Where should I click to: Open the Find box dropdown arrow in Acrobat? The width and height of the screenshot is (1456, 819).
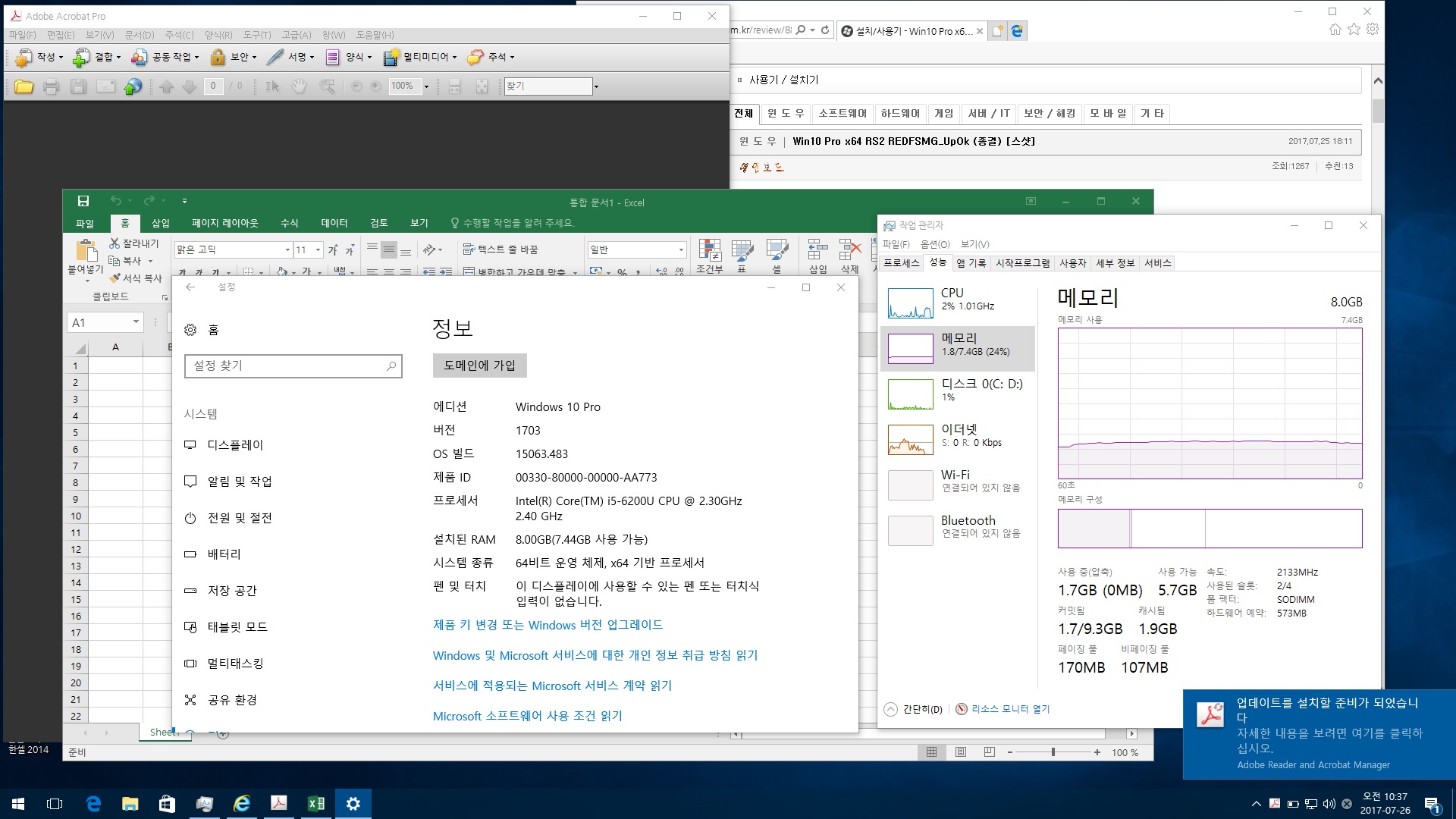pos(597,86)
